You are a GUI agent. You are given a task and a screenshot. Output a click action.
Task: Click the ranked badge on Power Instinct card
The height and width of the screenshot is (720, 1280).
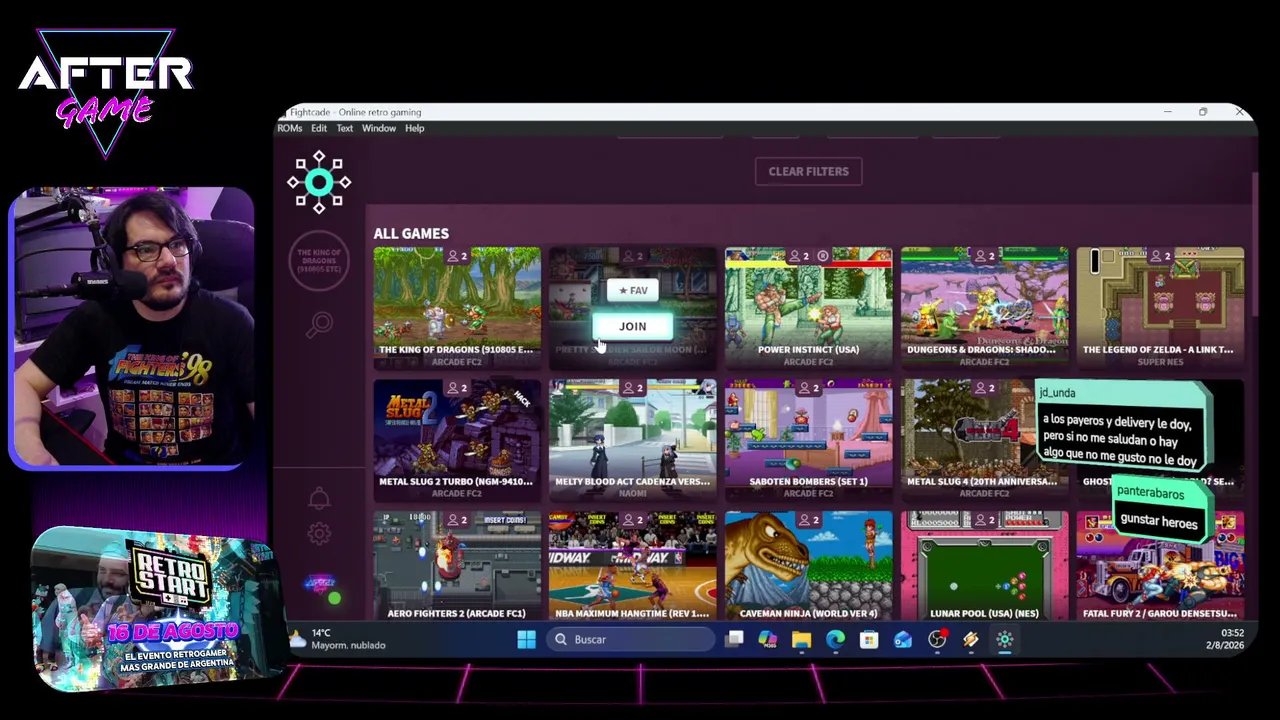(x=823, y=256)
